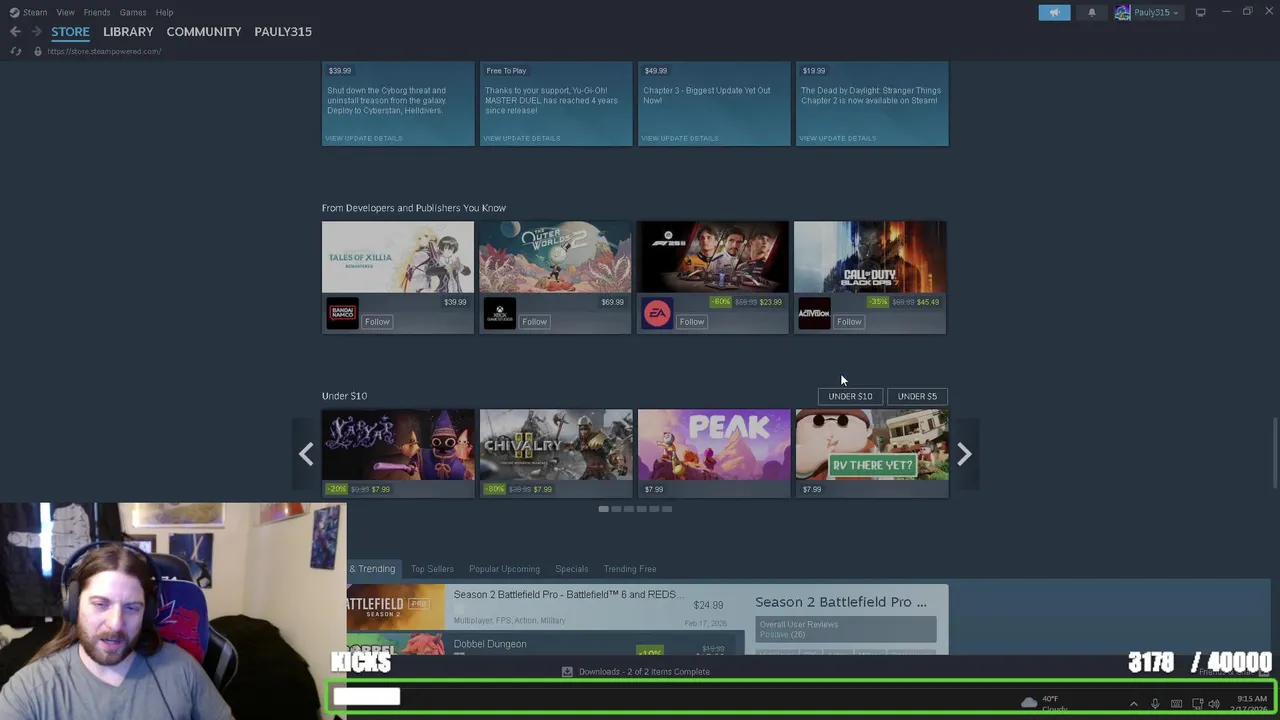Click the Steam forward navigation arrow
This screenshot has height=720, width=1280.
36,31
